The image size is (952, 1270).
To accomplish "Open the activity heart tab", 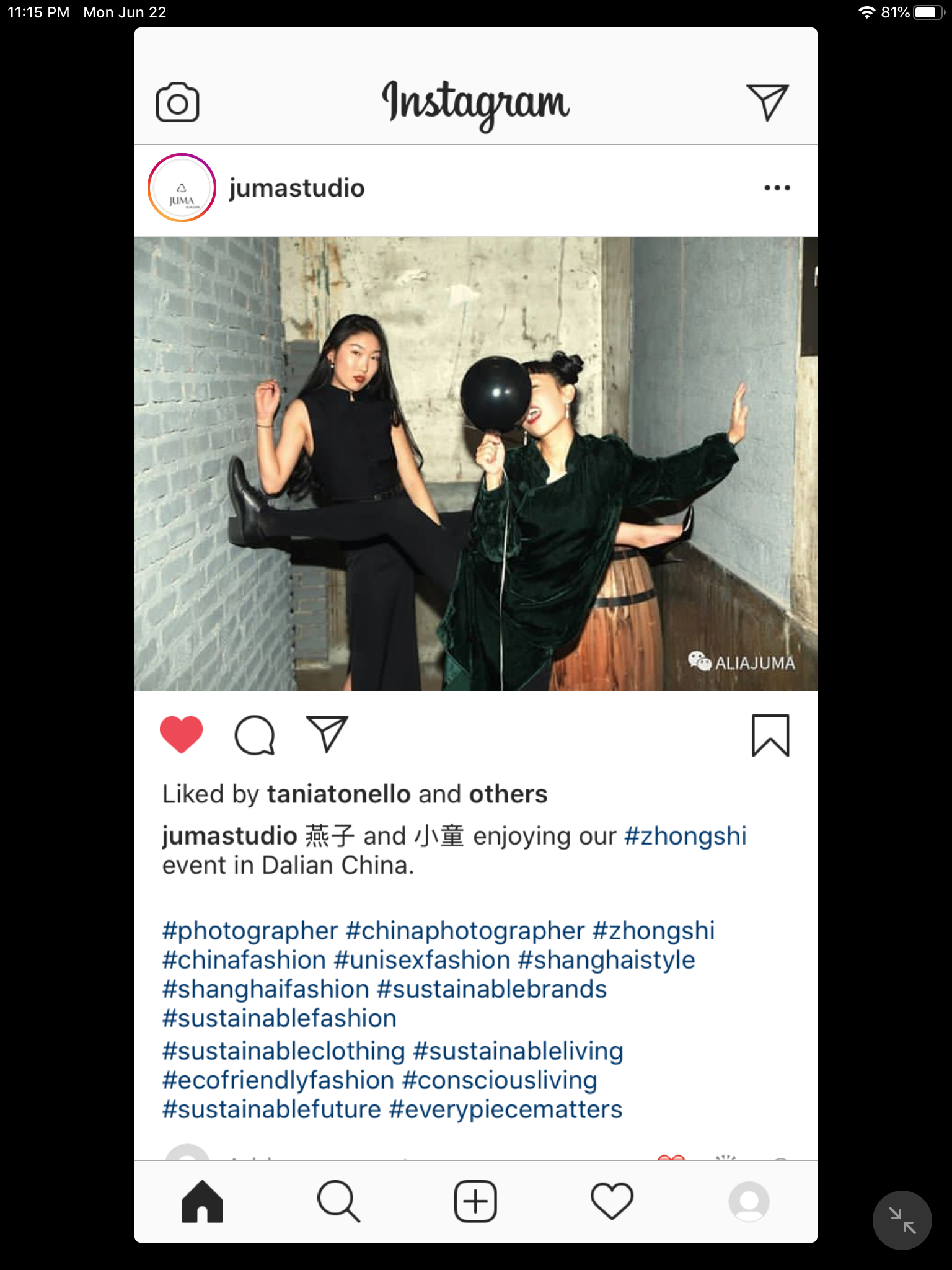I will pyautogui.click(x=612, y=1202).
